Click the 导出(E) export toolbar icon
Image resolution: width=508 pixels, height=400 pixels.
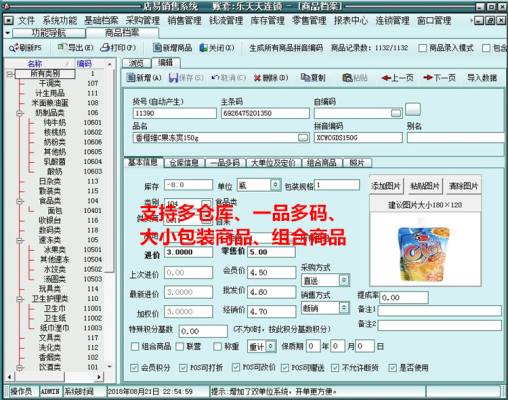tap(62, 48)
